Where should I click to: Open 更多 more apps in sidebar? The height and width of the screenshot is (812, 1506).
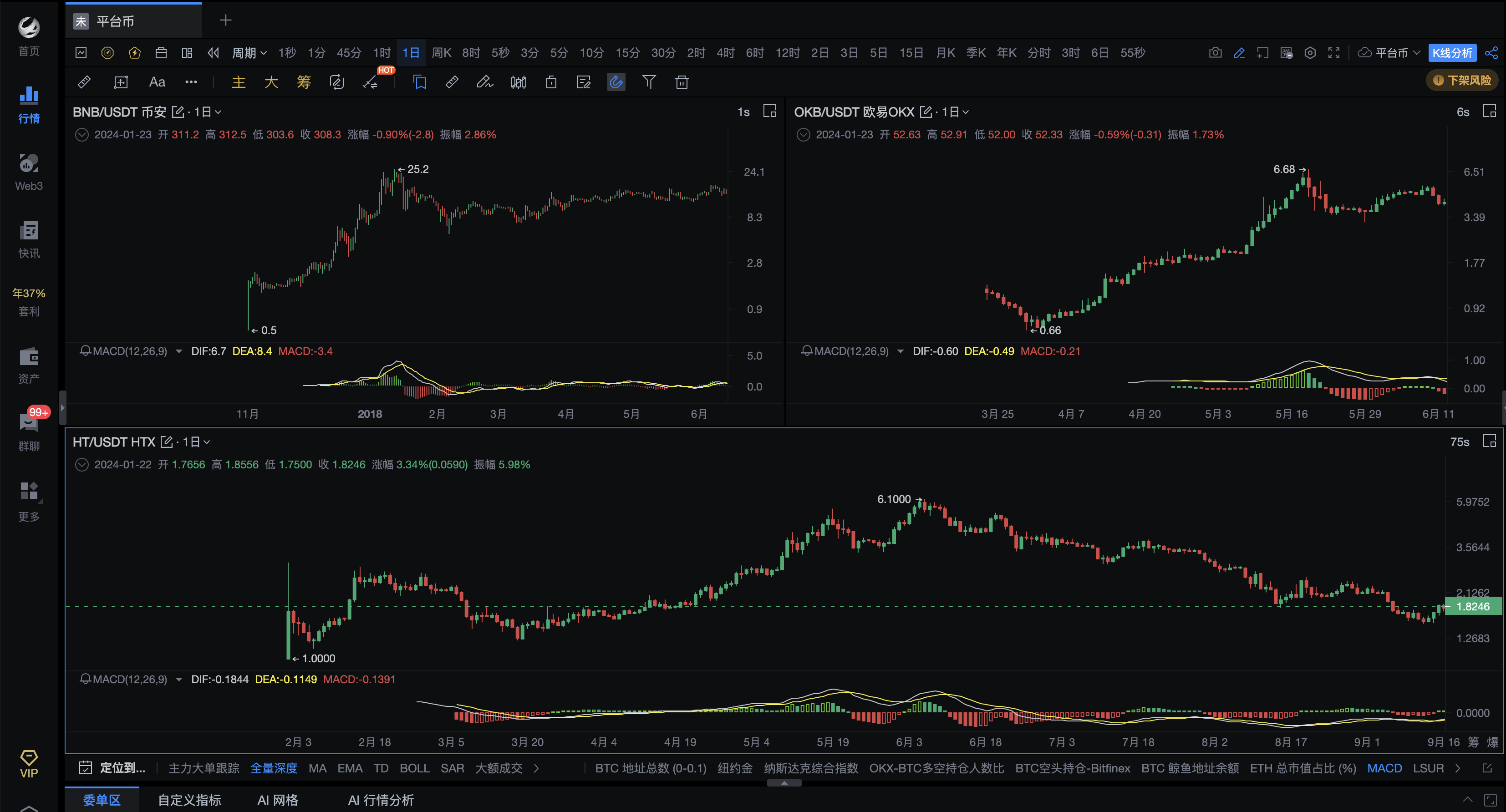29,502
